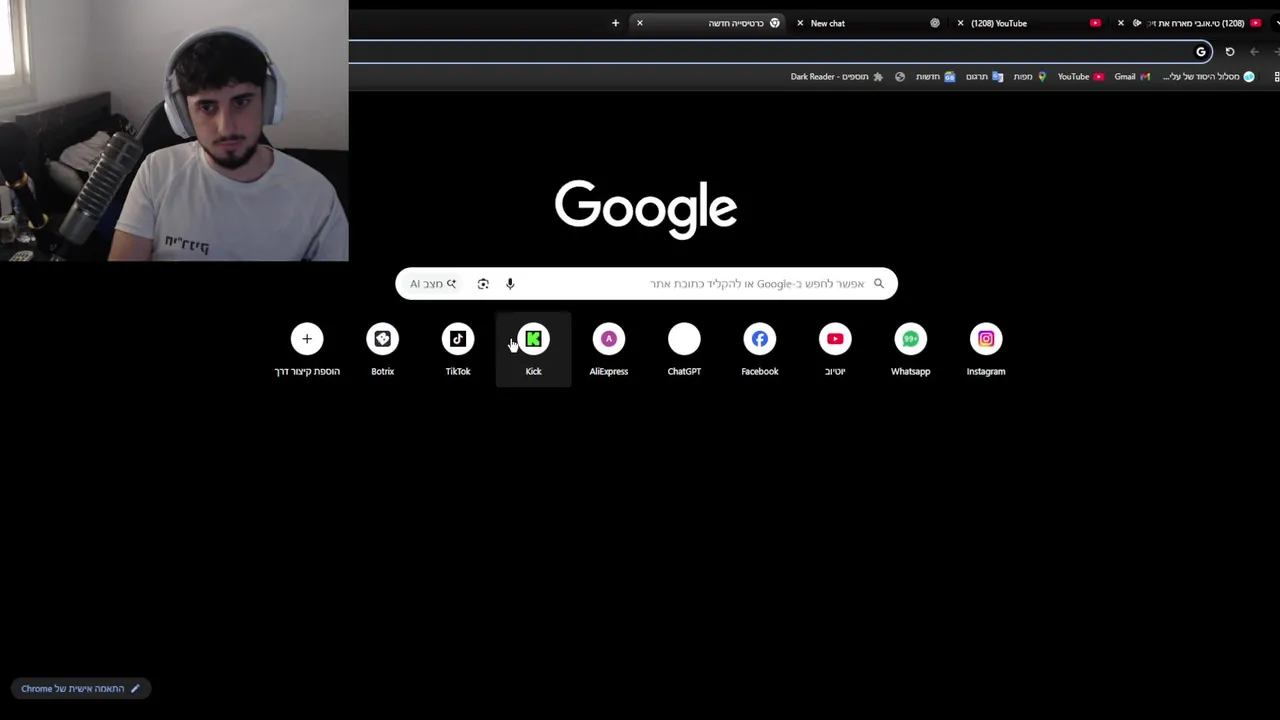
Task: Click the Google logo
Action: [x=646, y=209]
